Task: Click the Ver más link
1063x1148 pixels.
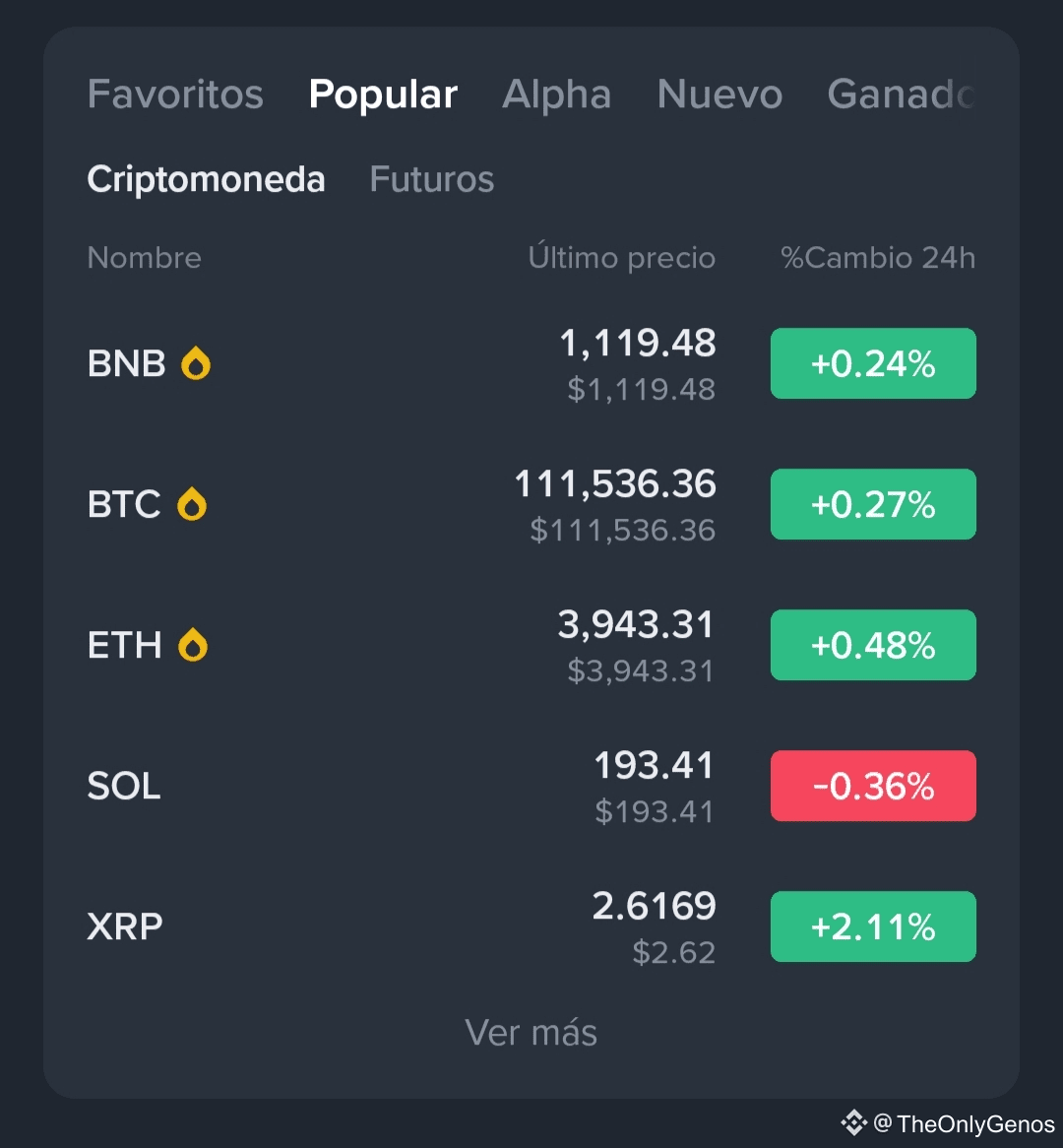Action: pyautogui.click(x=531, y=1033)
